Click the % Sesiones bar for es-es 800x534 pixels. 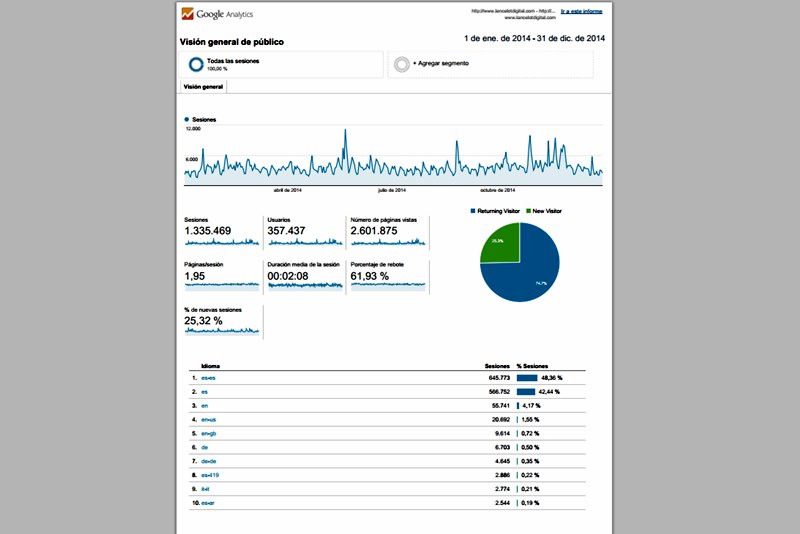click(527, 378)
